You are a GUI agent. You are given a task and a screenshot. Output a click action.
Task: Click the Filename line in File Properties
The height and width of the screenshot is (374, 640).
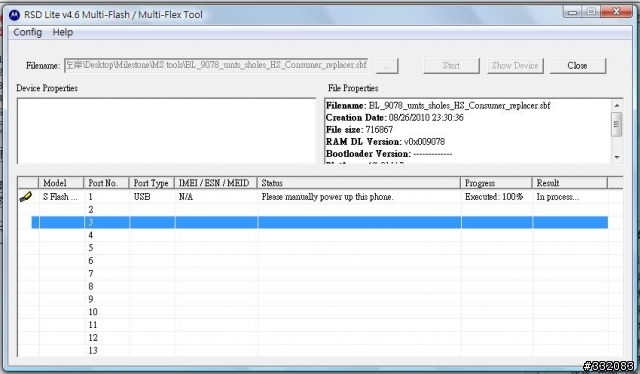438,106
